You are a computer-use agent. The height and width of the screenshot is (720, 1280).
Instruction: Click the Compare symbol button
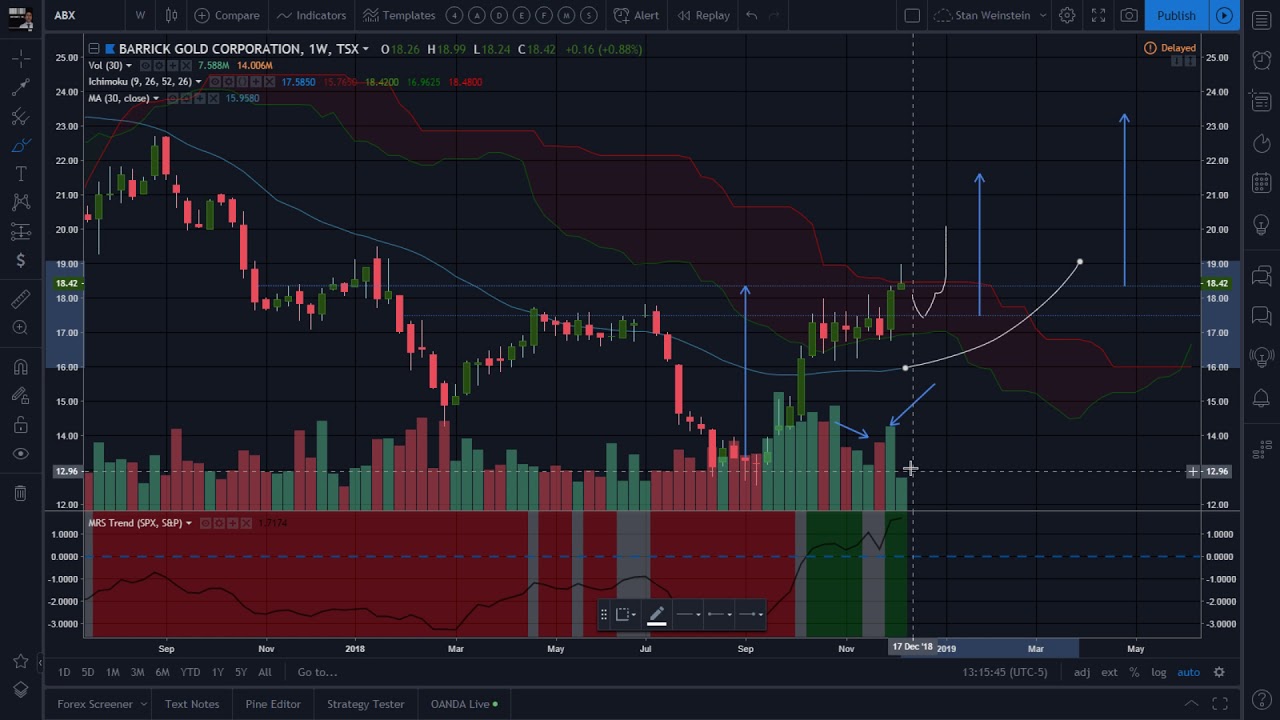pos(227,15)
